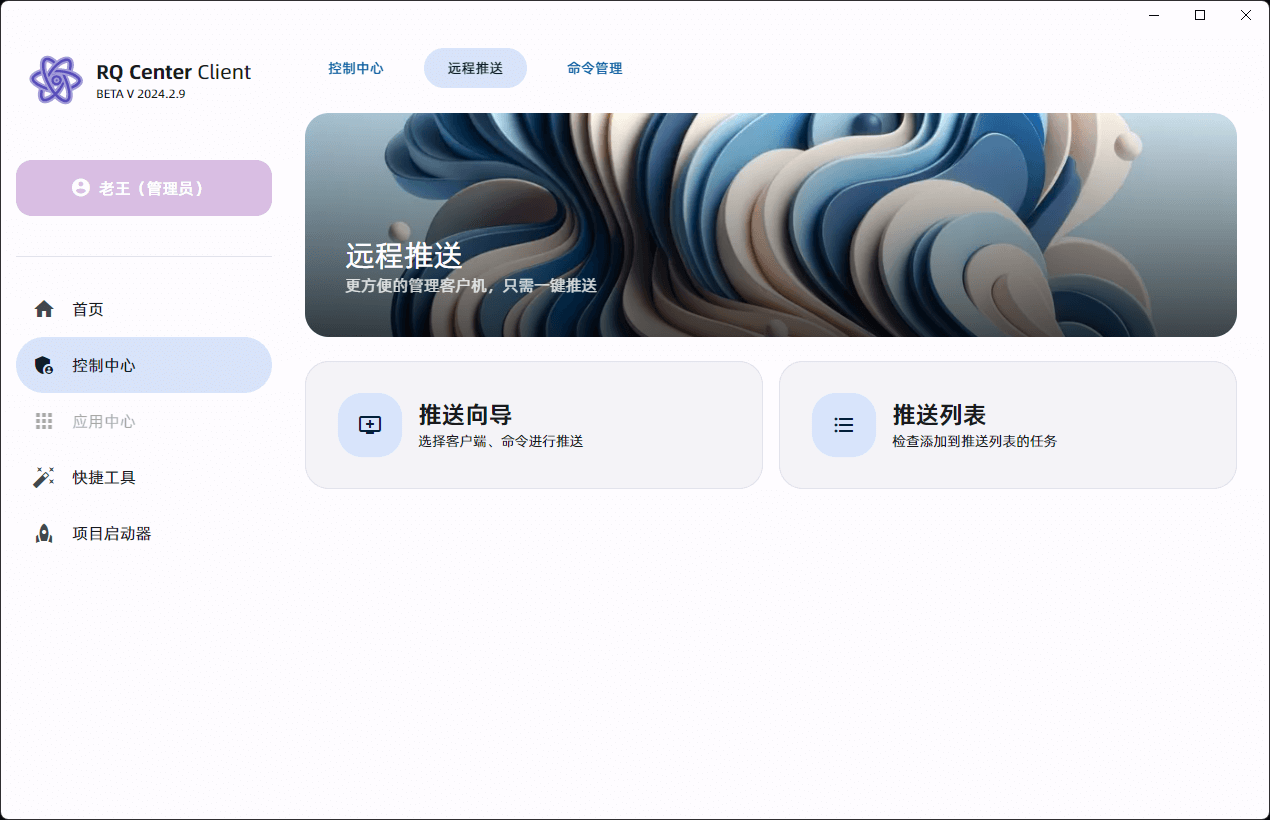The height and width of the screenshot is (820, 1270).
Task: Click the 项目启动器 sidebar entry
Action: 110,533
